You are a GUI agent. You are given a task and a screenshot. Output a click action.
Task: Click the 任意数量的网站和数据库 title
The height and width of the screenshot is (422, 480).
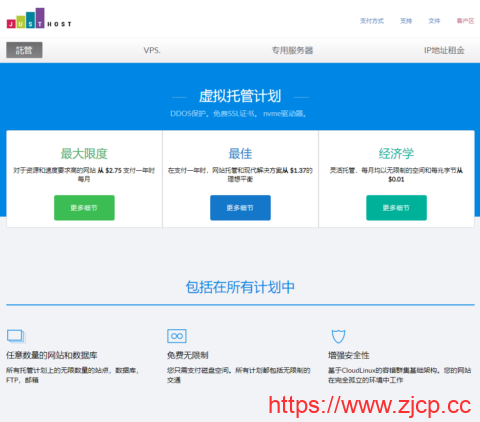click(52, 355)
